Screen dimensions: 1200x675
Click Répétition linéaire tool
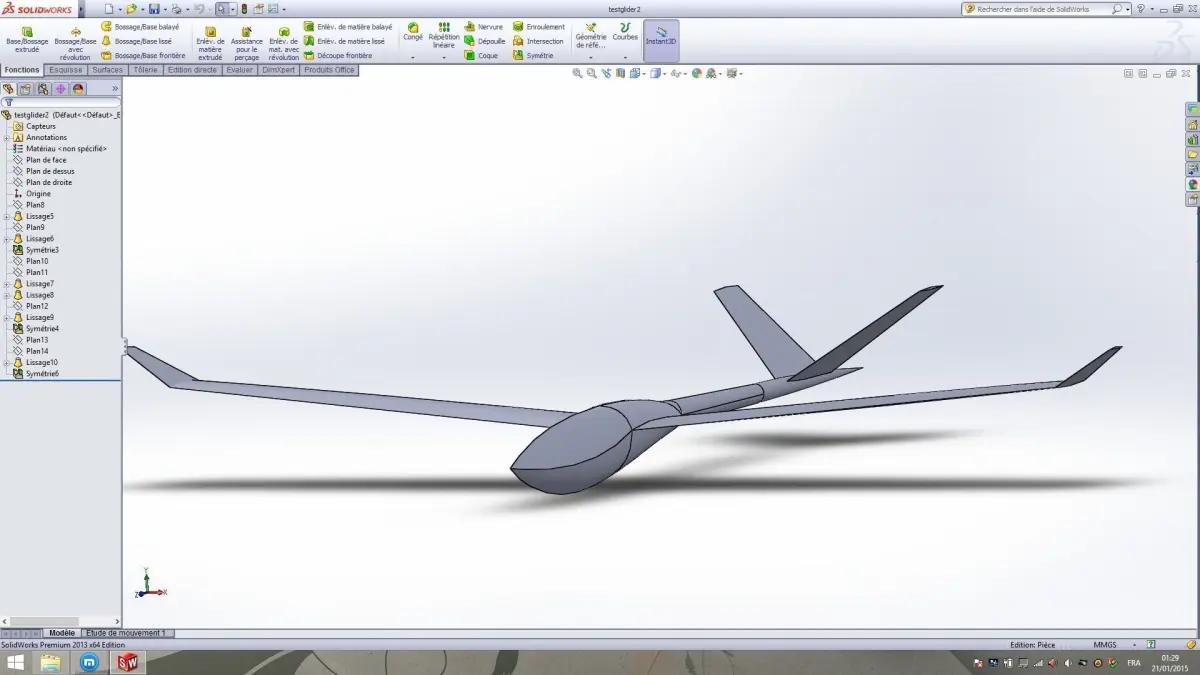[444, 36]
